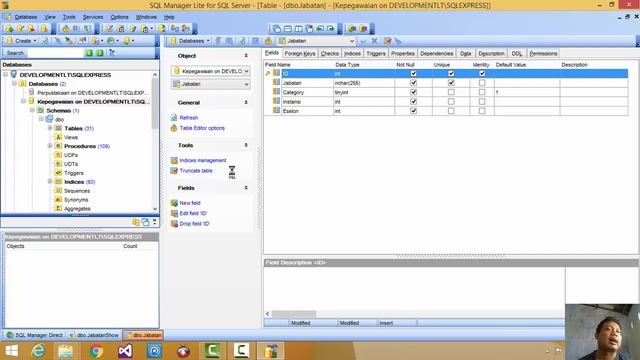Click the Search input field
The image size is (640, 360).
coord(55,53)
